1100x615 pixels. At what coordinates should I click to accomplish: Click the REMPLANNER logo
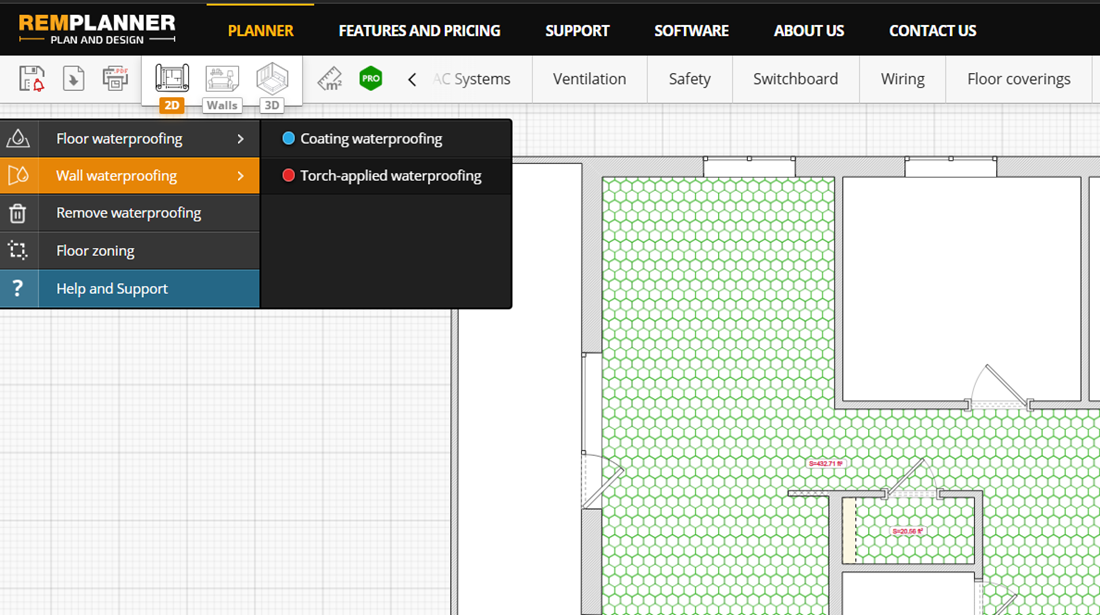click(x=97, y=29)
